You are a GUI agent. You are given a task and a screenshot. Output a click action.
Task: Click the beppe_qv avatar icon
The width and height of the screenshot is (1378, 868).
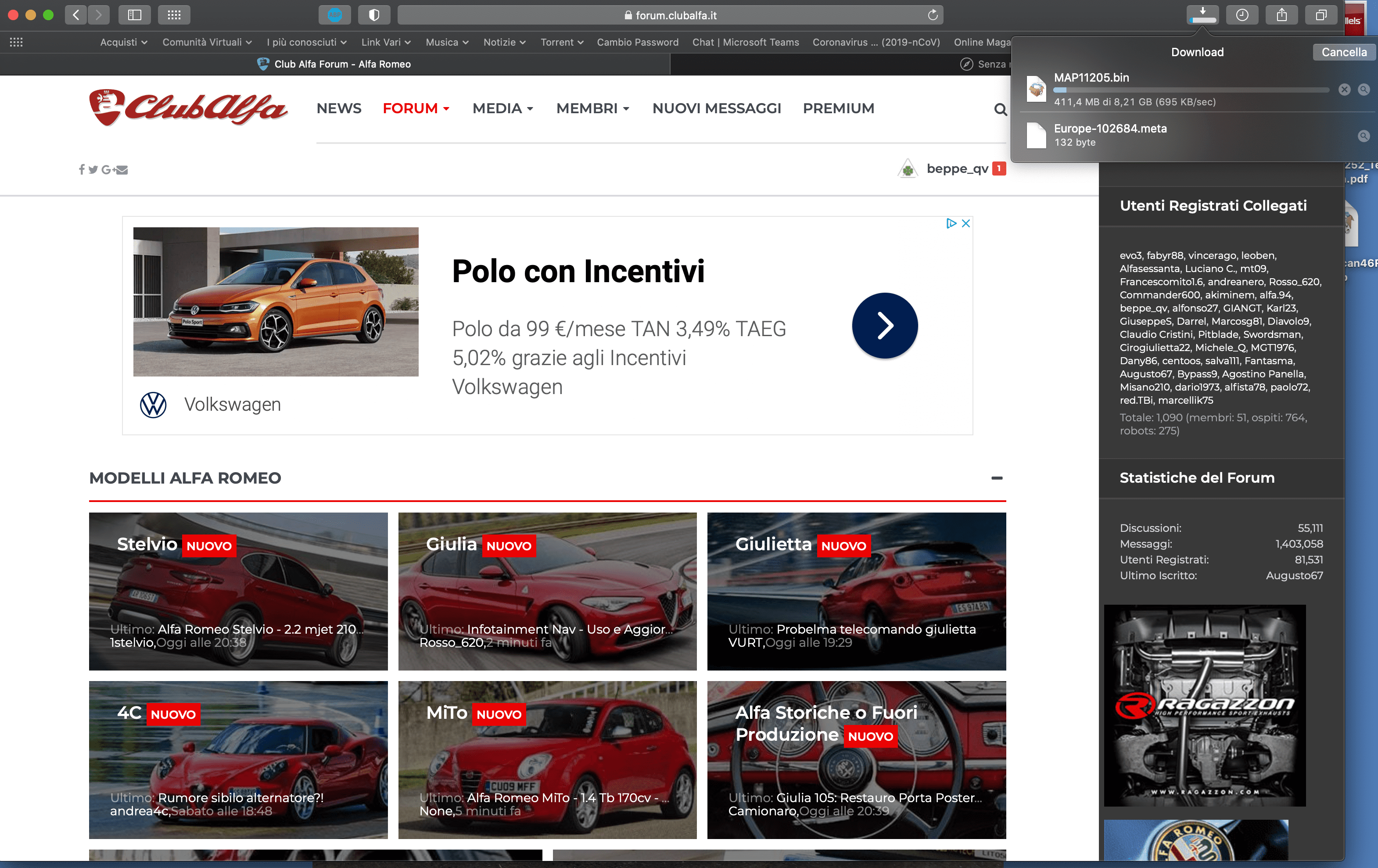point(908,169)
